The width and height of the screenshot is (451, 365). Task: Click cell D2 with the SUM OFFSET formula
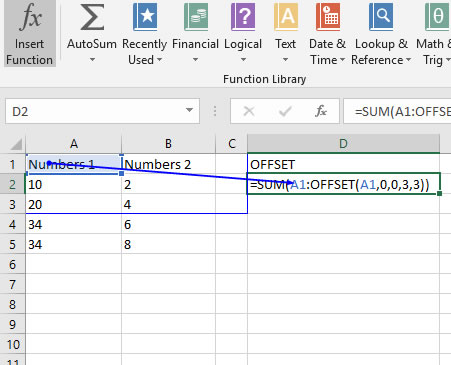(343, 184)
